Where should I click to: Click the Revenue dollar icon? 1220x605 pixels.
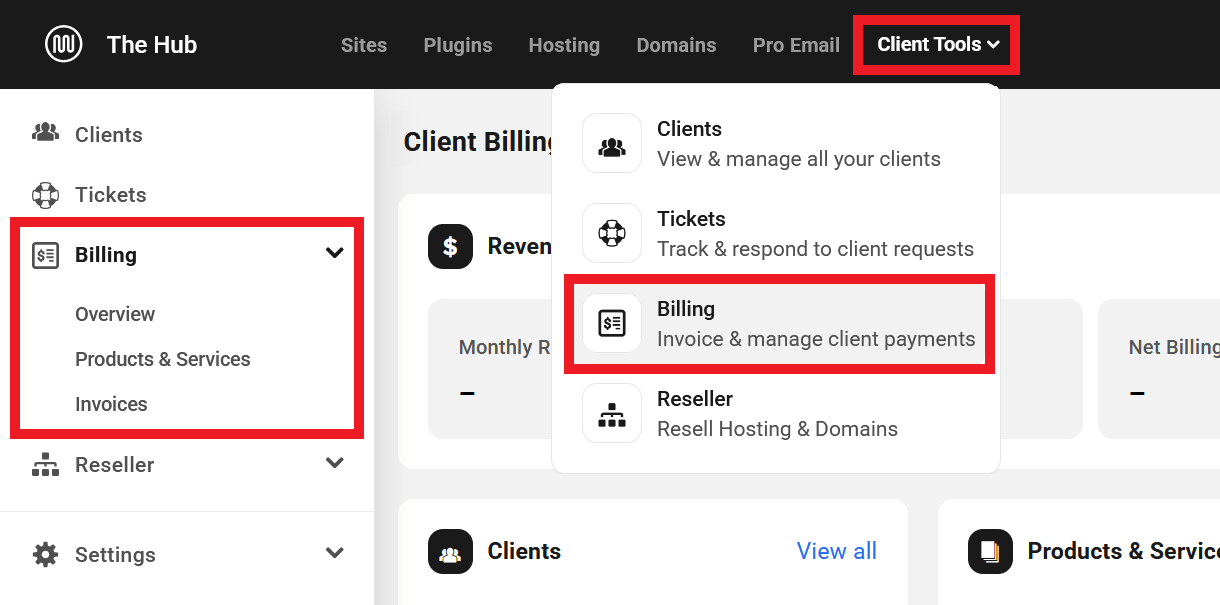tap(450, 246)
